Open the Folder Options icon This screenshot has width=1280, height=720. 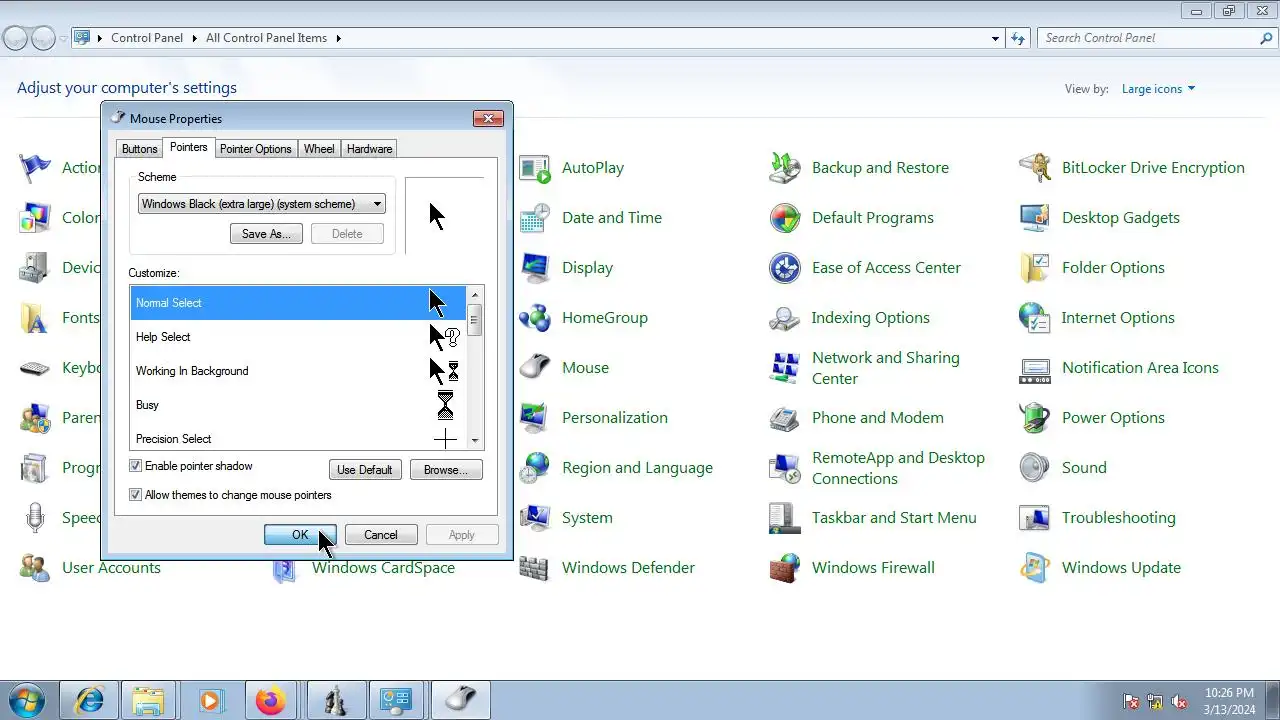(x=1035, y=268)
